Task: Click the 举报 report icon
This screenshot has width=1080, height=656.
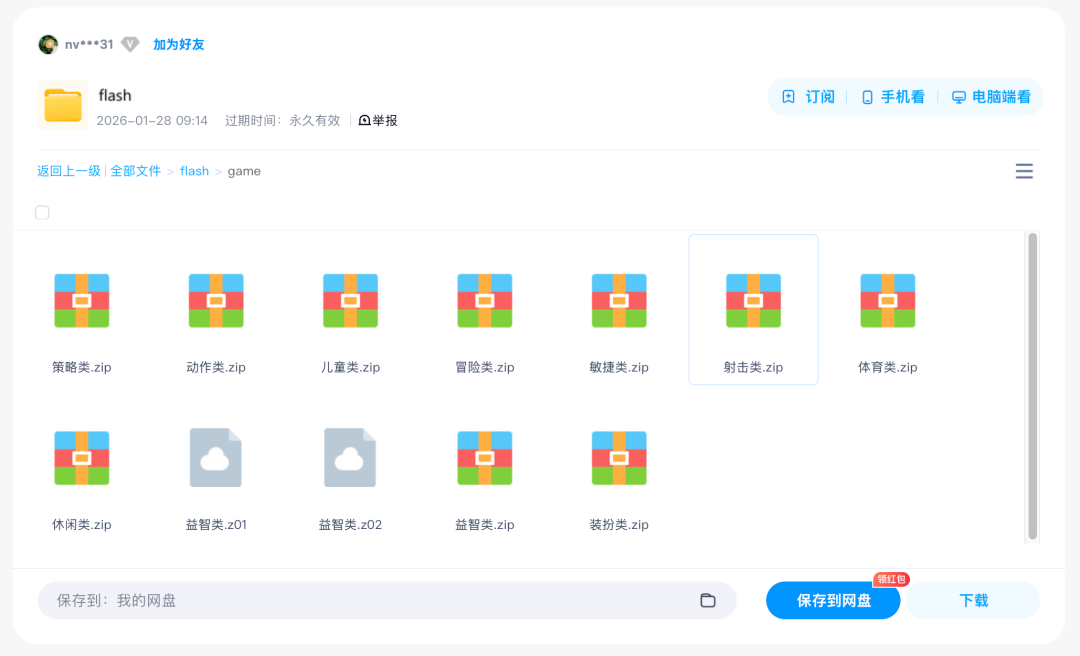Action: click(x=379, y=120)
